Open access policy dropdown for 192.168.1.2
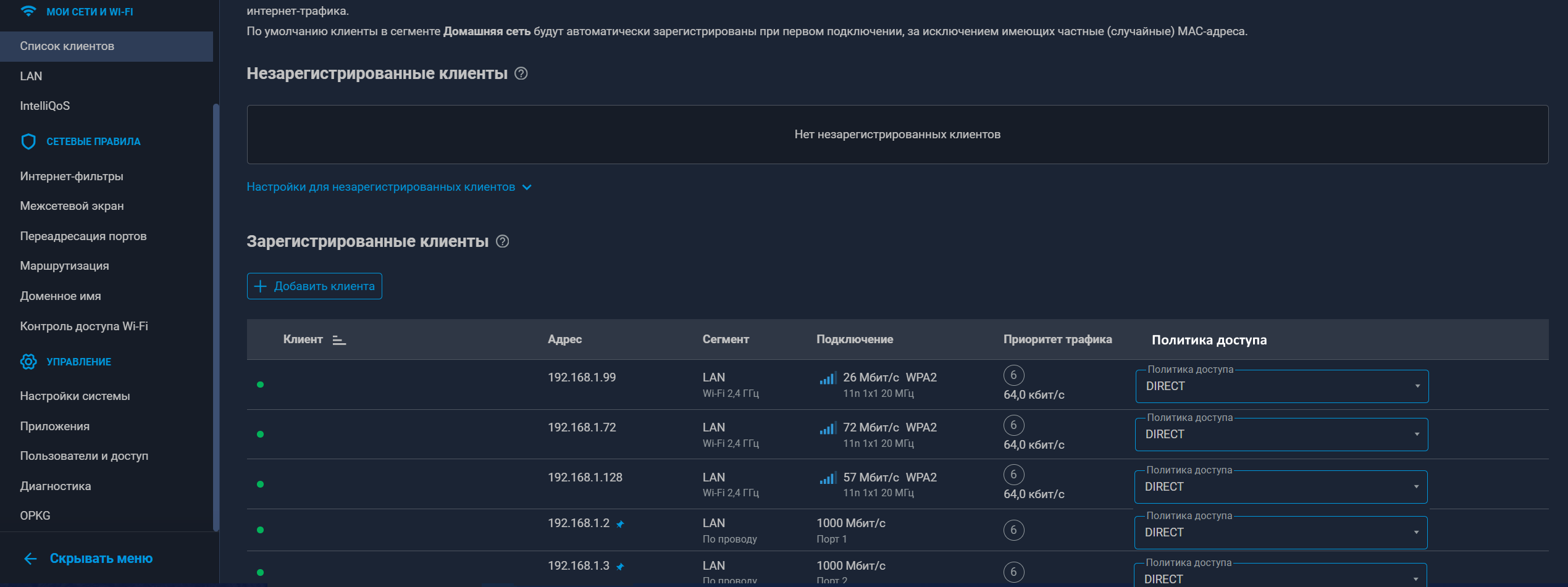The height and width of the screenshot is (587, 1568). [x=1280, y=533]
